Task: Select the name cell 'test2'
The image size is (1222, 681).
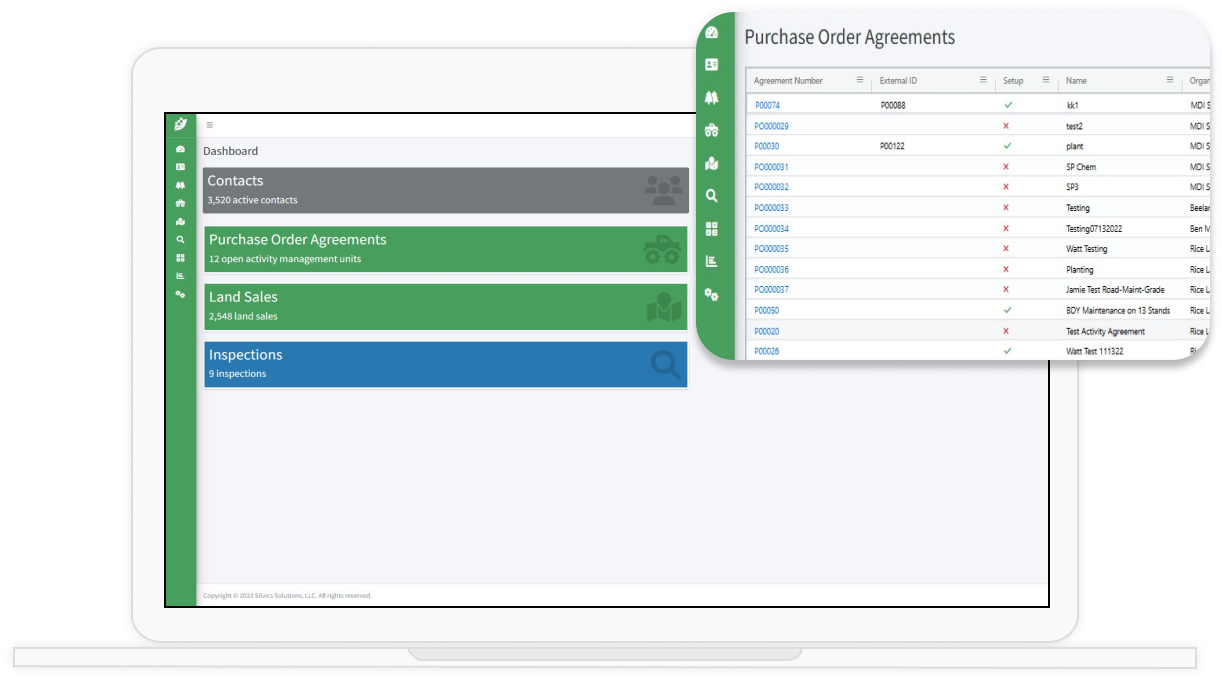Action: point(1074,126)
